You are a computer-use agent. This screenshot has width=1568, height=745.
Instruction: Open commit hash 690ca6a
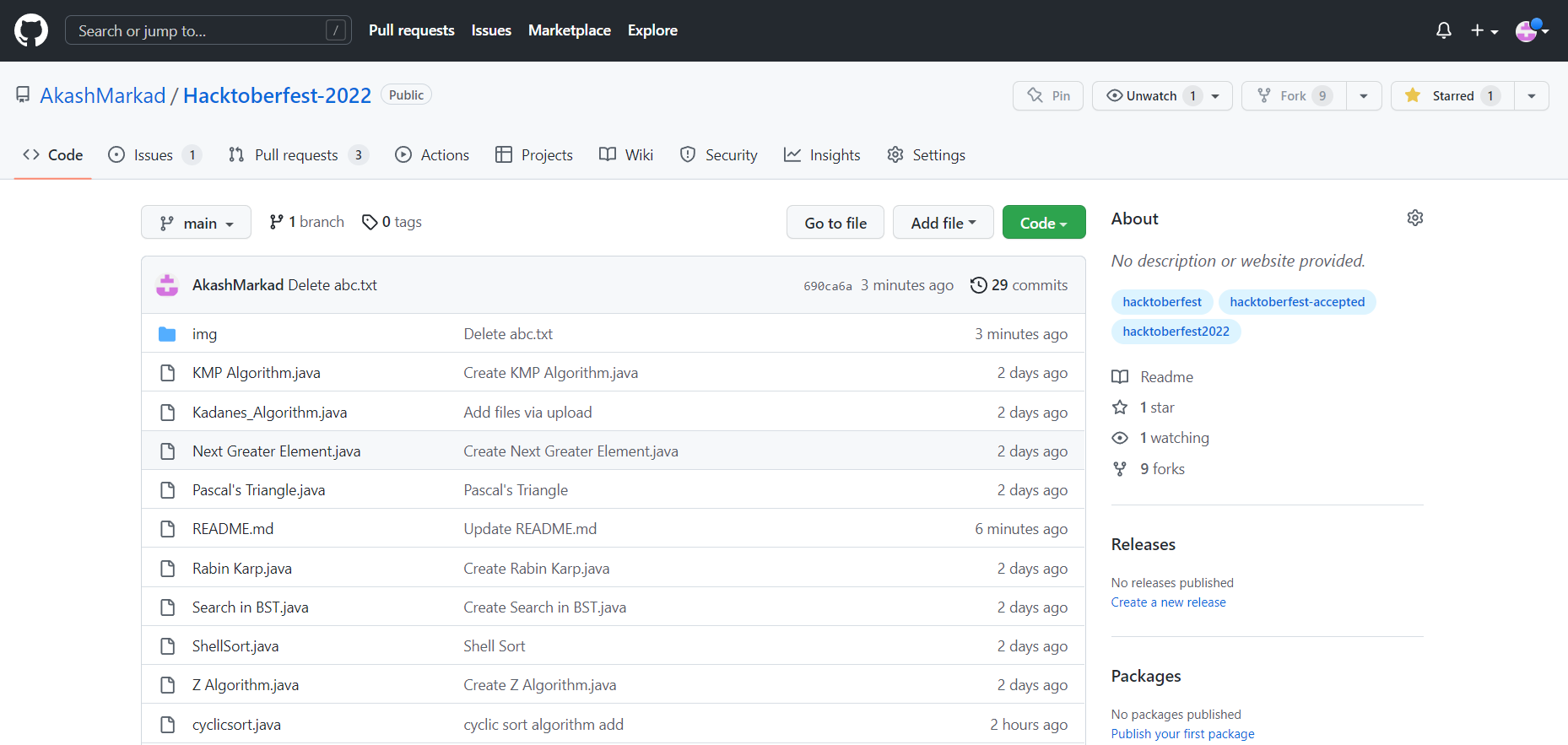point(828,286)
